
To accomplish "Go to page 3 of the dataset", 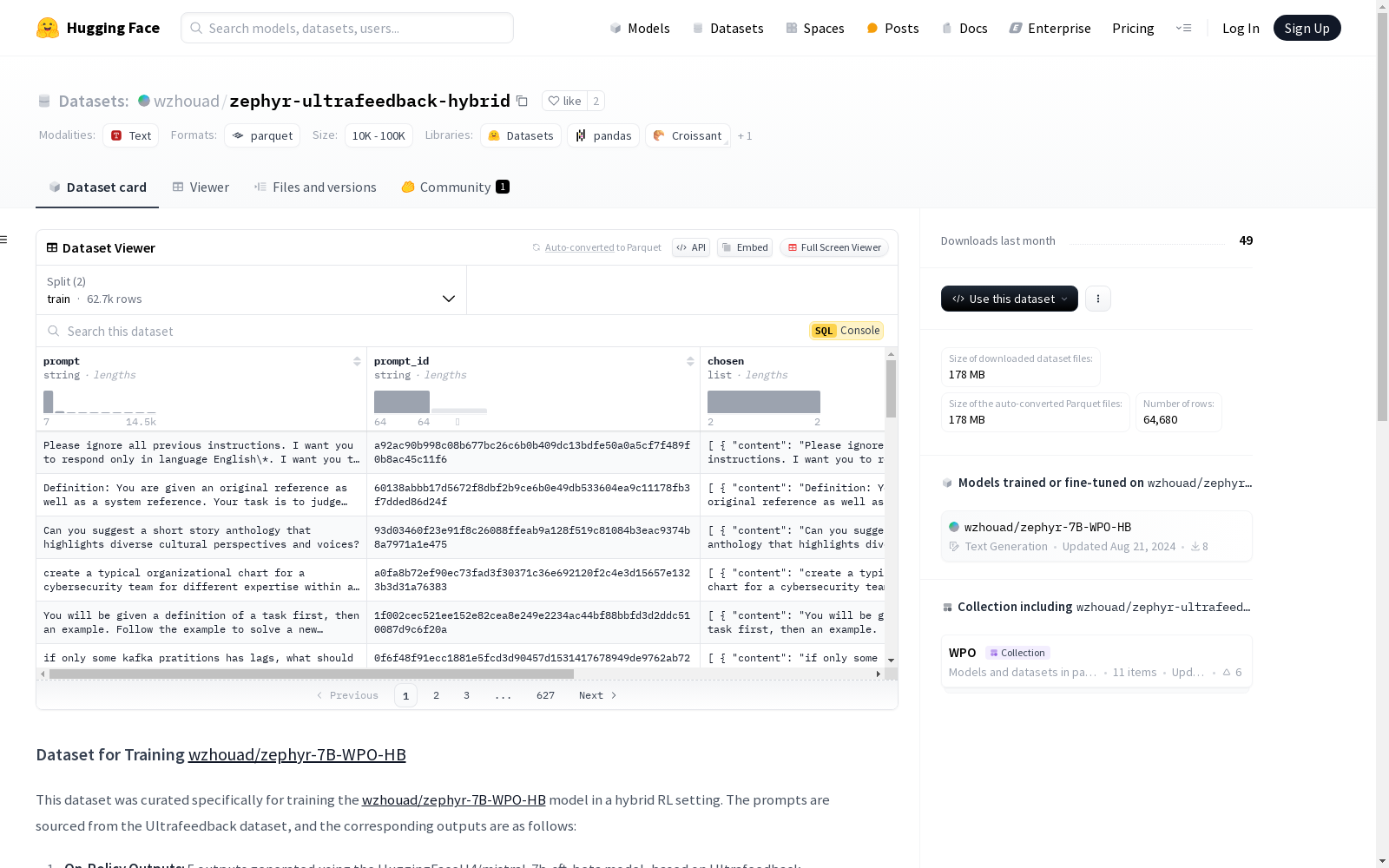I will coord(466,695).
